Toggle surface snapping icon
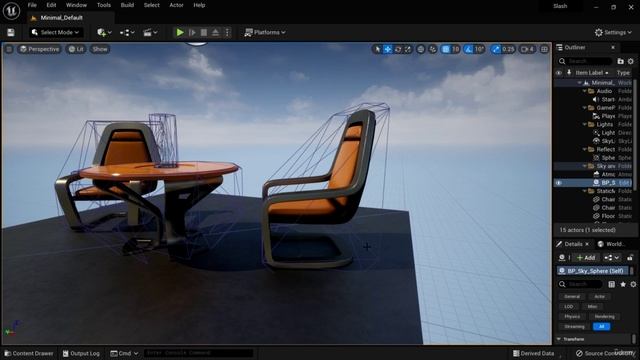The height and width of the screenshot is (360, 640). coord(433,49)
